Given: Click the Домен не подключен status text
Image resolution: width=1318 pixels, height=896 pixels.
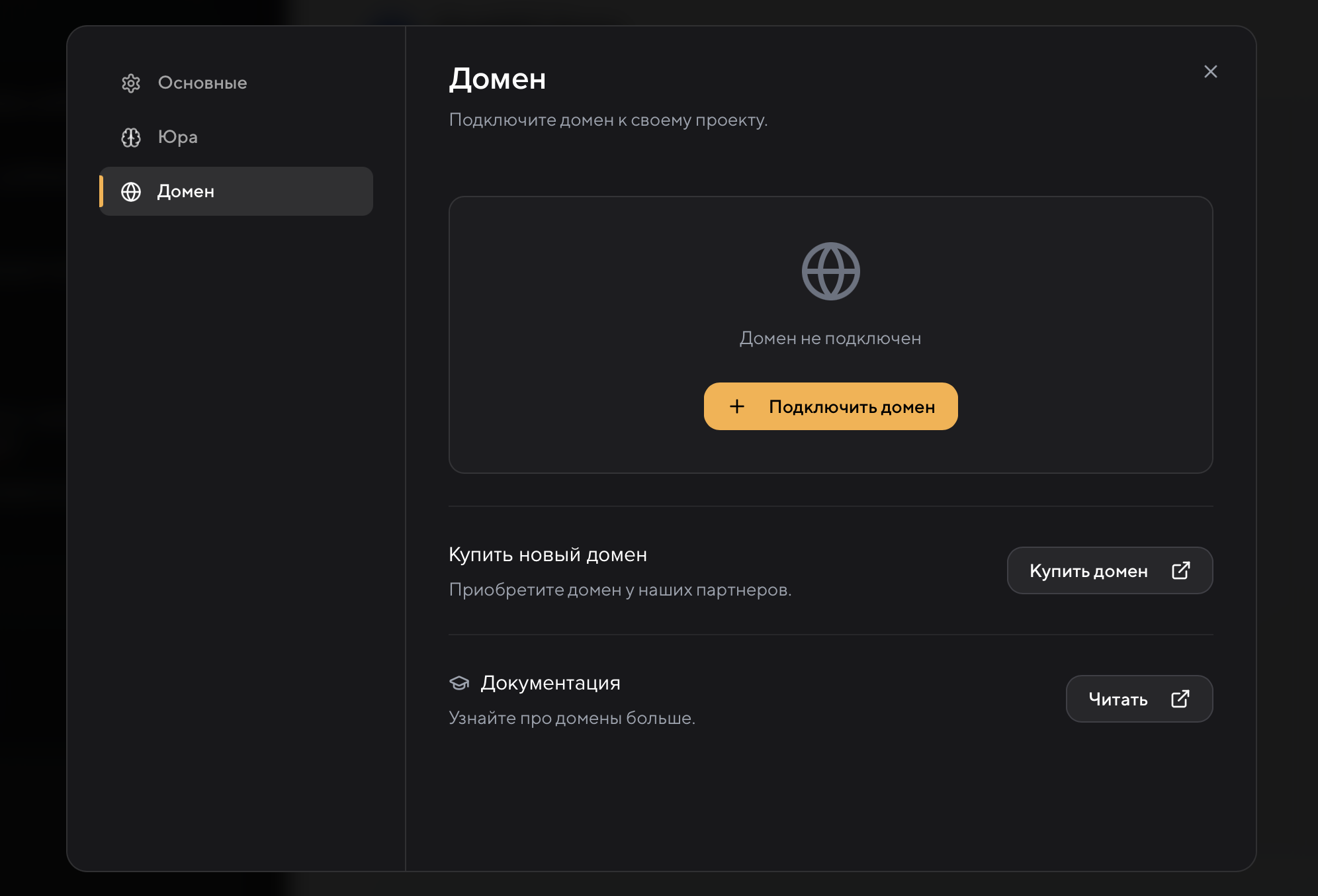Looking at the screenshot, I should (x=830, y=339).
